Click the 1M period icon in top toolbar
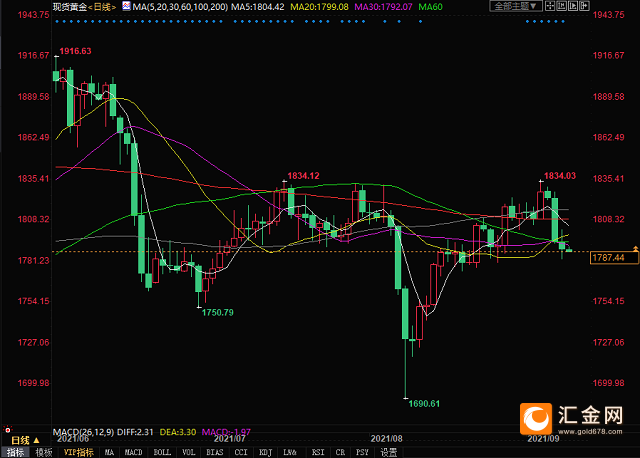The width and height of the screenshot is (640, 458). click(x=562, y=6)
